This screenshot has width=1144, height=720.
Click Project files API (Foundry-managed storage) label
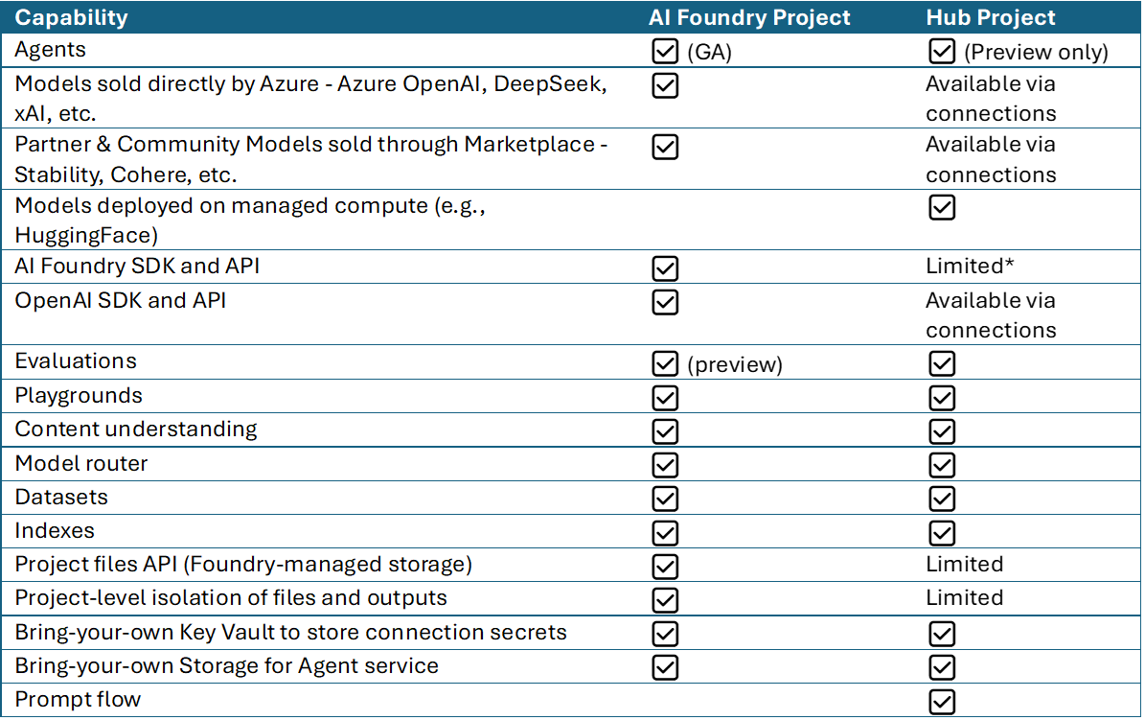tap(244, 565)
